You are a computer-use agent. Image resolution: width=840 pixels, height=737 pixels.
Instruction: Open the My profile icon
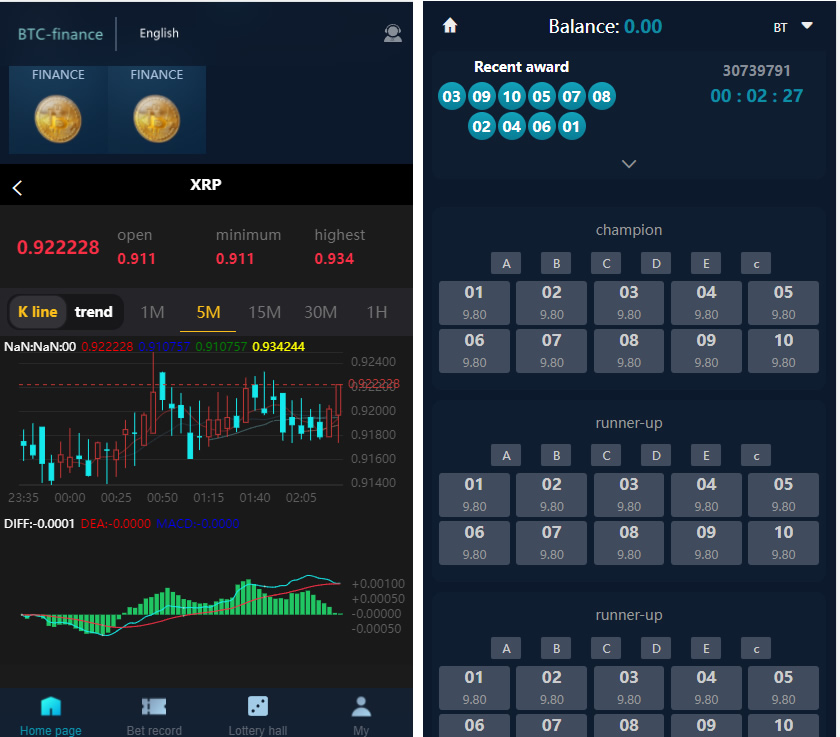pyautogui.click(x=361, y=706)
